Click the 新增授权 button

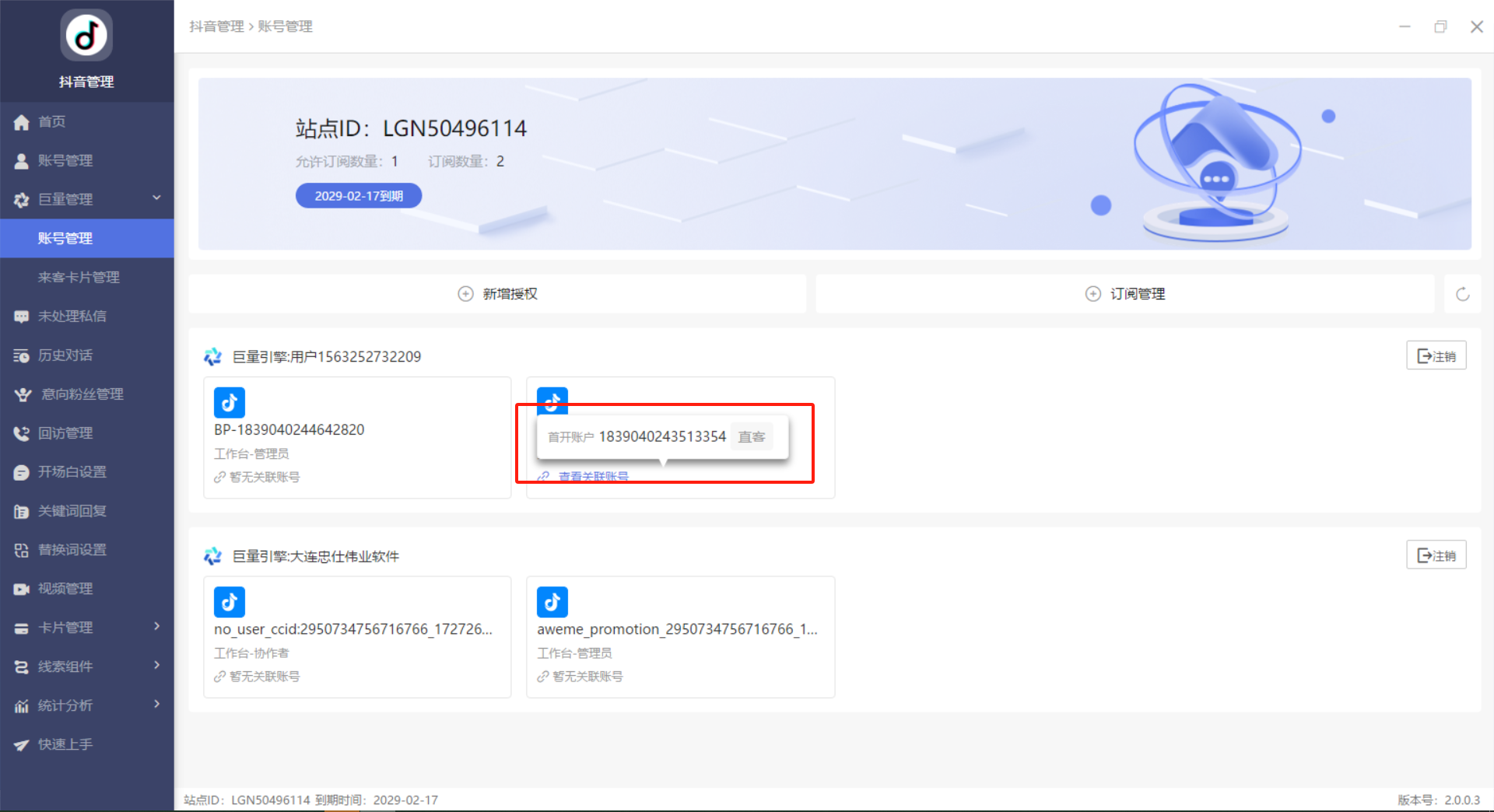pos(498,294)
